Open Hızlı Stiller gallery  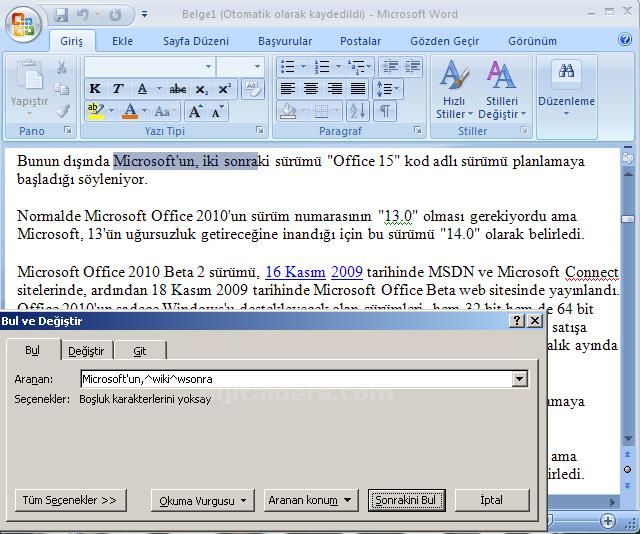coord(454,90)
